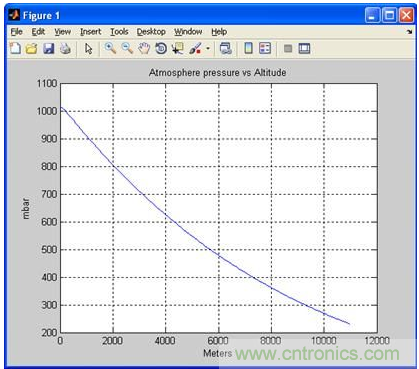Image resolution: width=419 pixels, height=369 pixels.
Task: Save the figure using the floppy disk icon
Action: [49, 49]
